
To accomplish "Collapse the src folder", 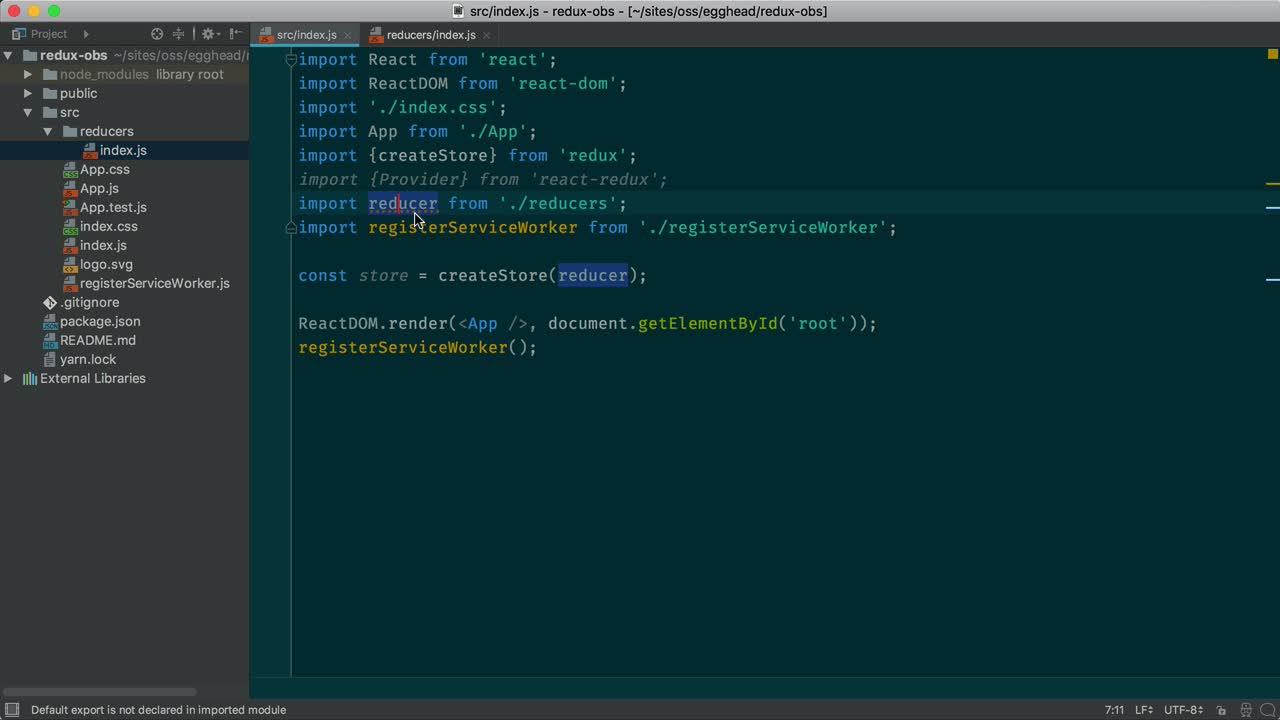I will (28, 113).
